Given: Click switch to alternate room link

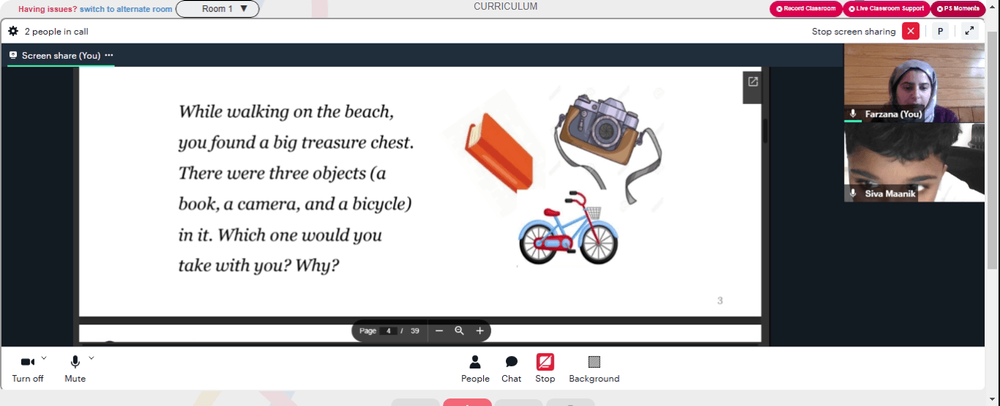Looking at the screenshot, I should click(126, 9).
